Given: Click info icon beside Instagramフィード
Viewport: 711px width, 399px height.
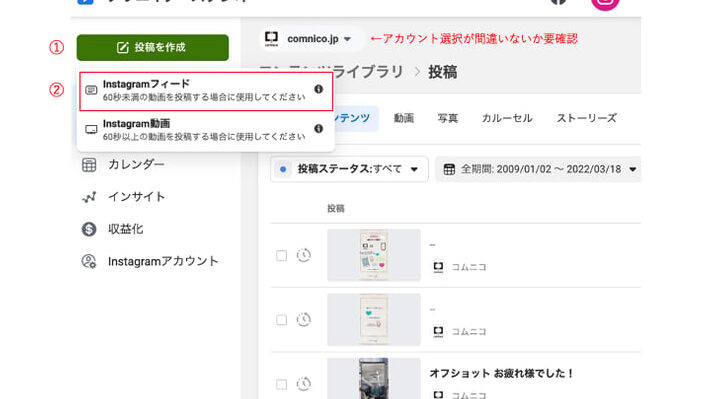Looking at the screenshot, I should [319, 89].
